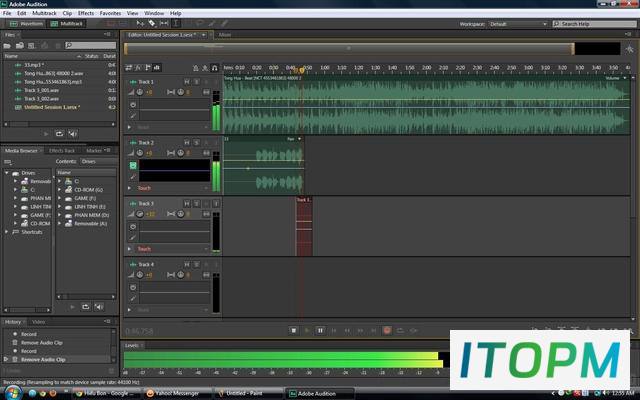This screenshot has width=640, height=400.
Task: Open Editor session dropdown arrow
Action: [x=203, y=35]
